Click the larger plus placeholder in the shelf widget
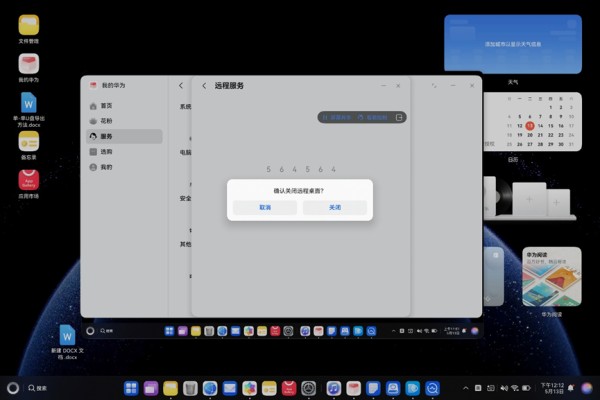This screenshot has height=400, width=600. (x=529, y=199)
